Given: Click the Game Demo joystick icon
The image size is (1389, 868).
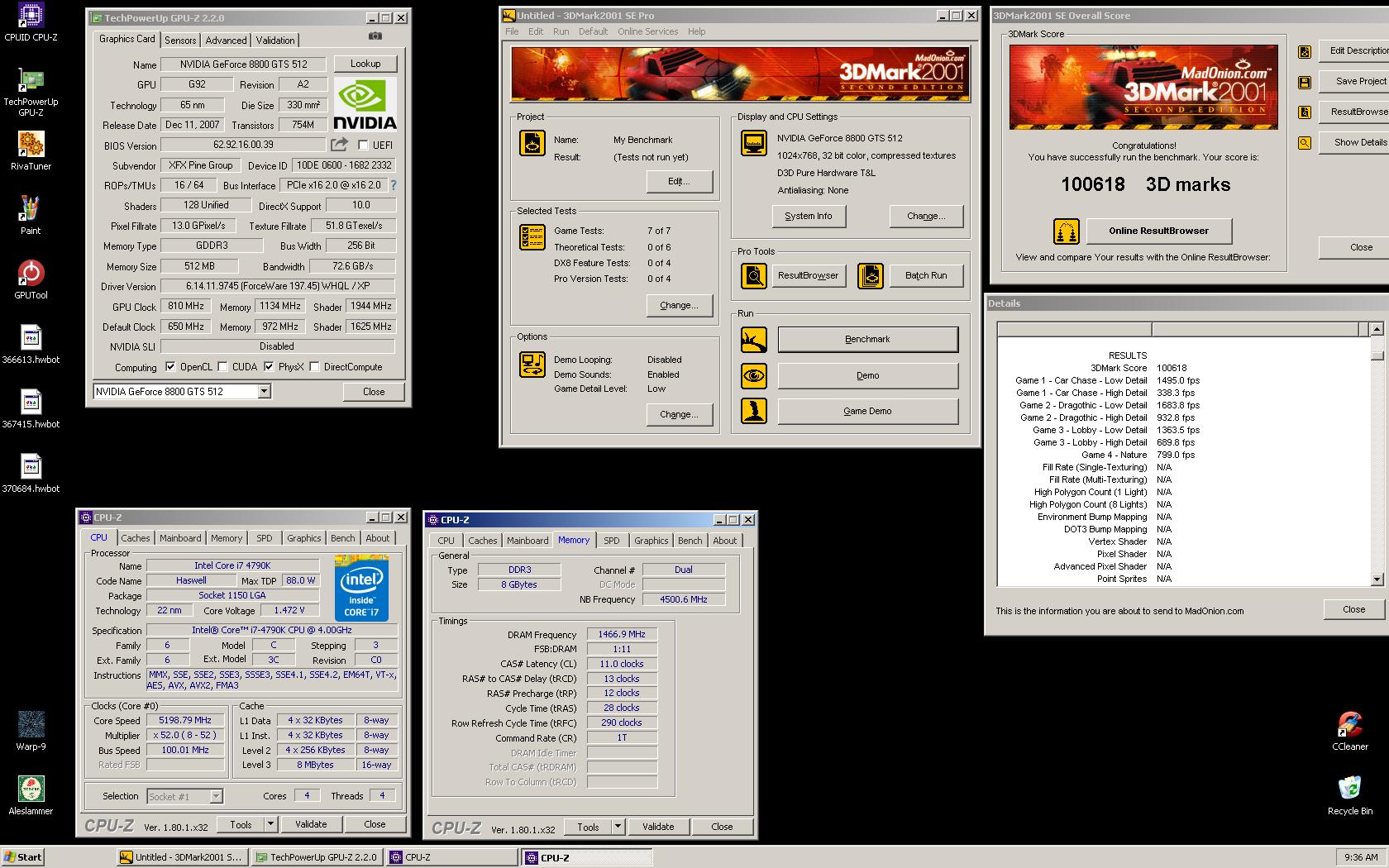Looking at the screenshot, I should [753, 411].
